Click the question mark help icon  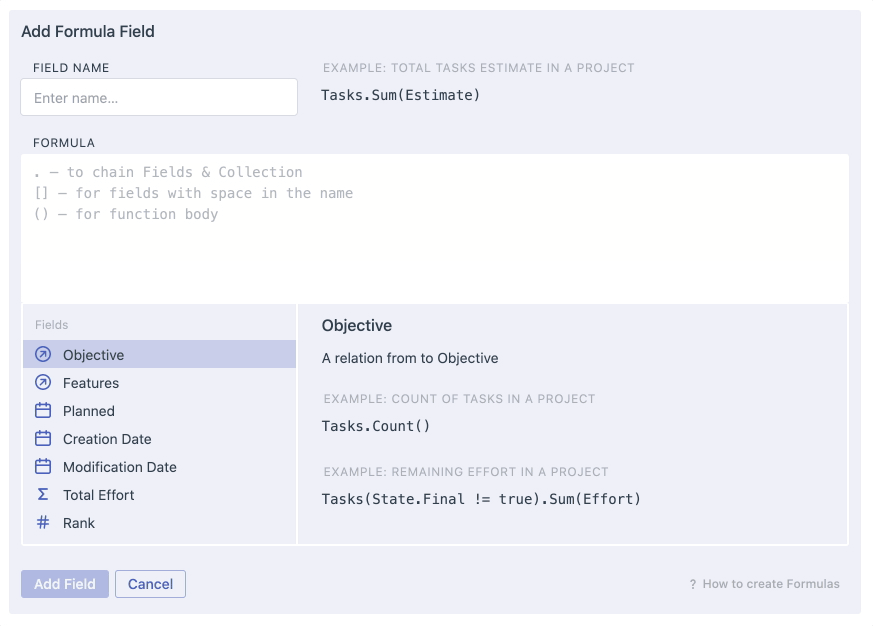point(693,584)
